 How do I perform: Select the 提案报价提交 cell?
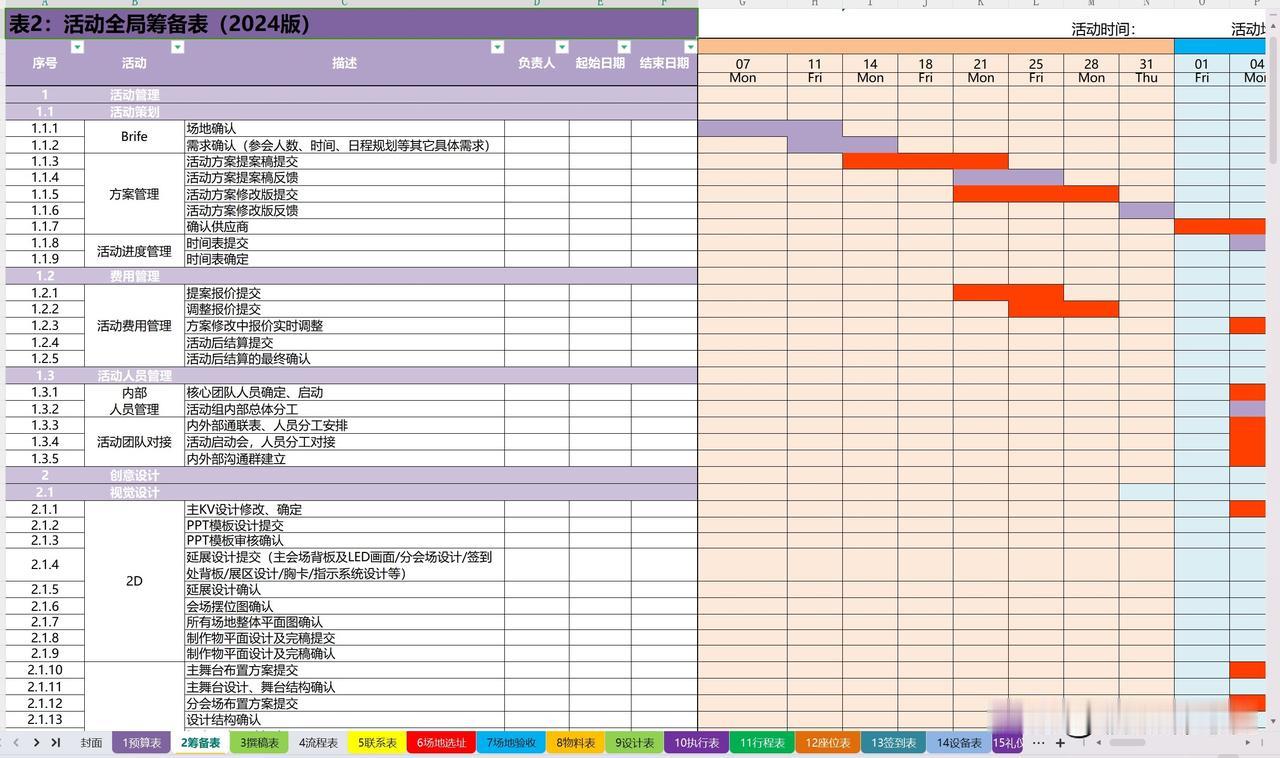coord(344,293)
